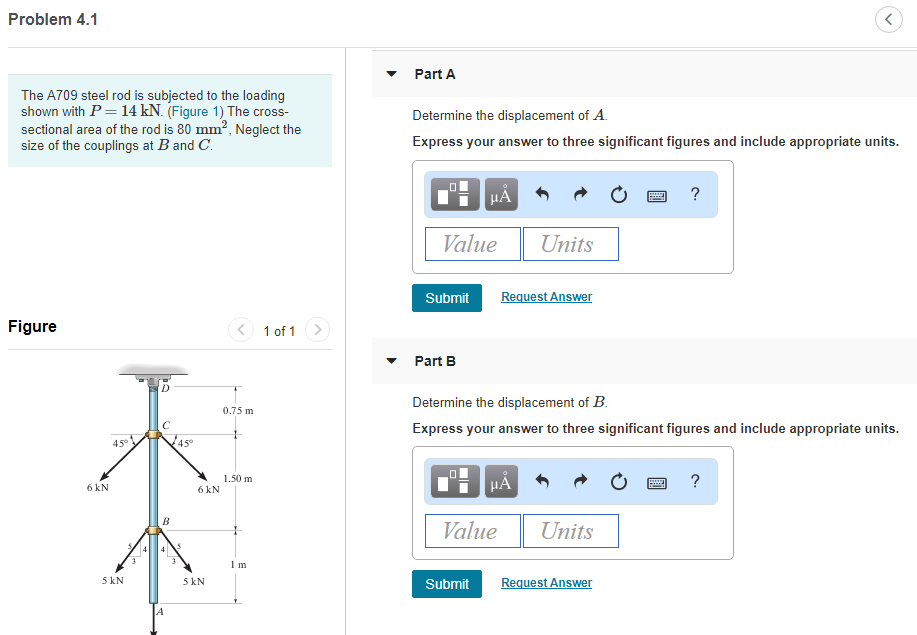Open the templates tool in Part B

tap(456, 482)
